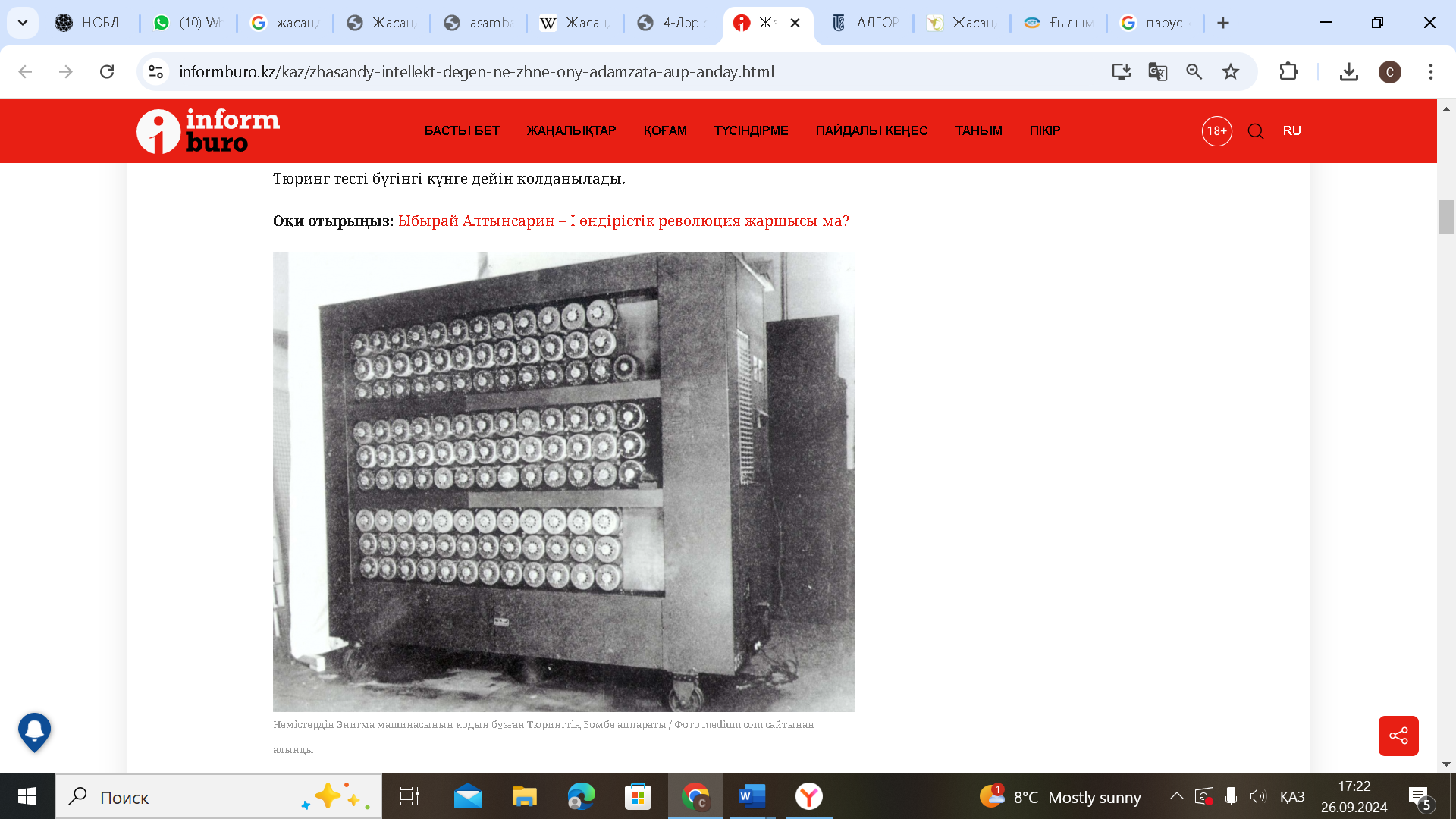Viewport: 1456px width, 819px height.
Task: Open the Chrome extensions puzzle icon
Action: 1288,72
